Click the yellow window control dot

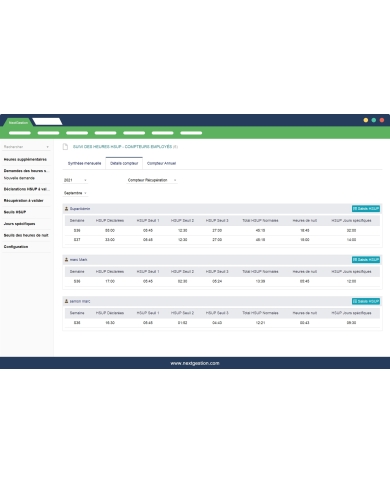[x=366, y=120]
